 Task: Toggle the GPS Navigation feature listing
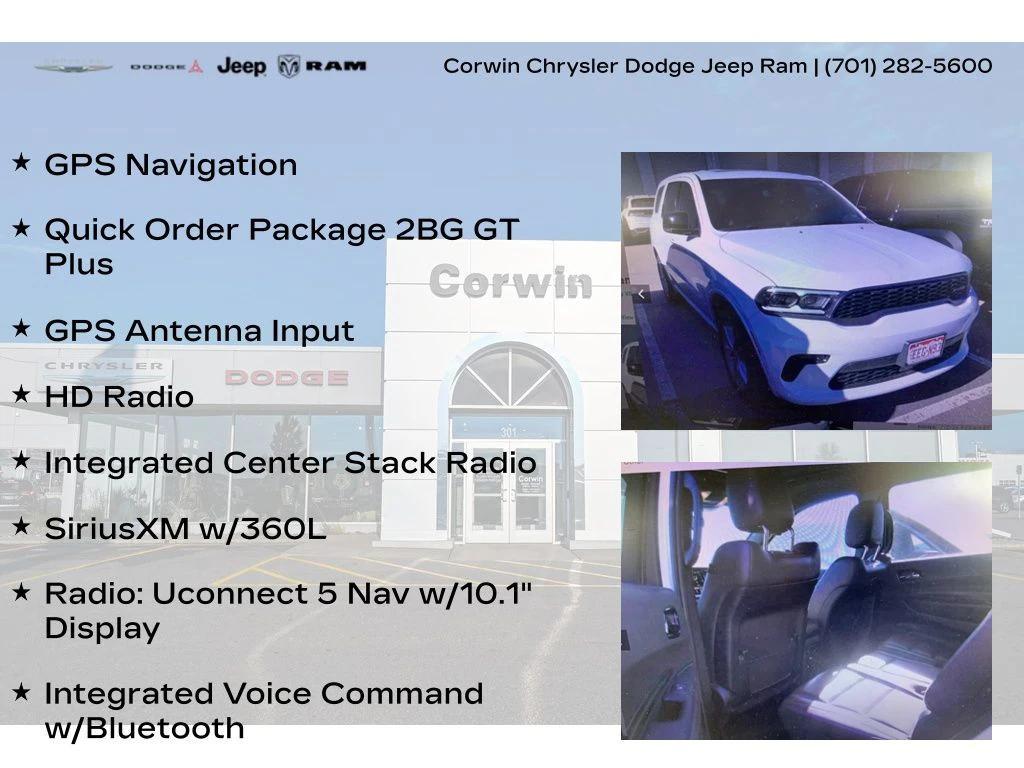point(172,163)
